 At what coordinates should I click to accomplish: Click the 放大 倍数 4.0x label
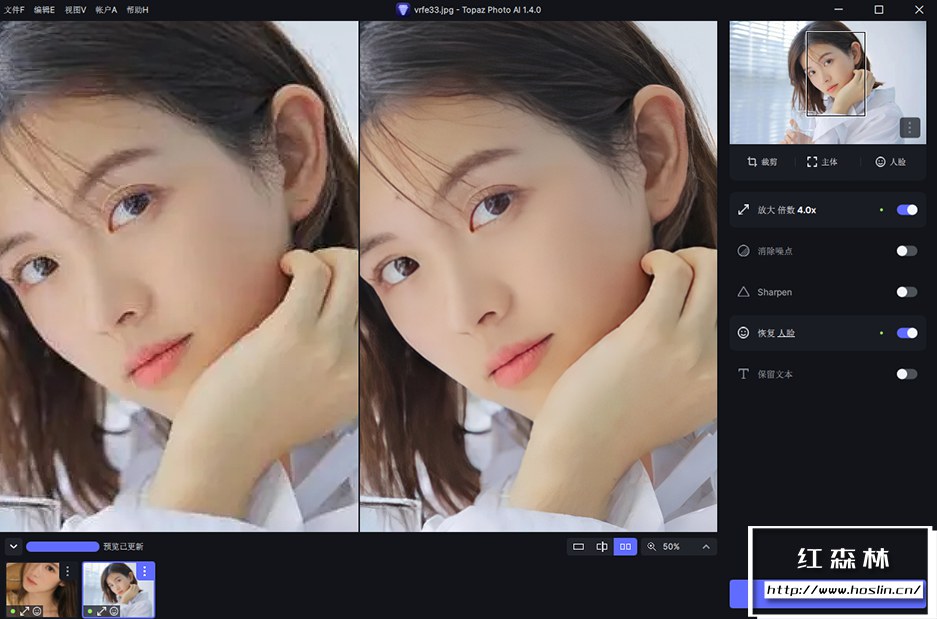(x=786, y=210)
